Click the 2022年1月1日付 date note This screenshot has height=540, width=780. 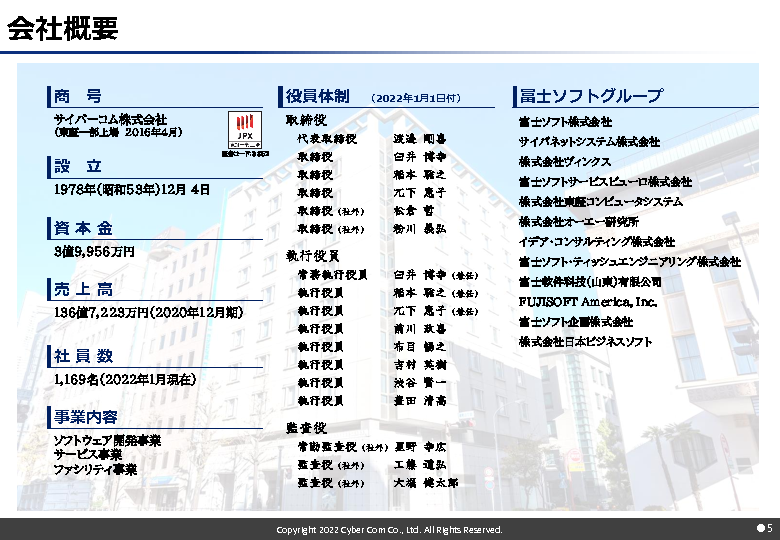415,98
